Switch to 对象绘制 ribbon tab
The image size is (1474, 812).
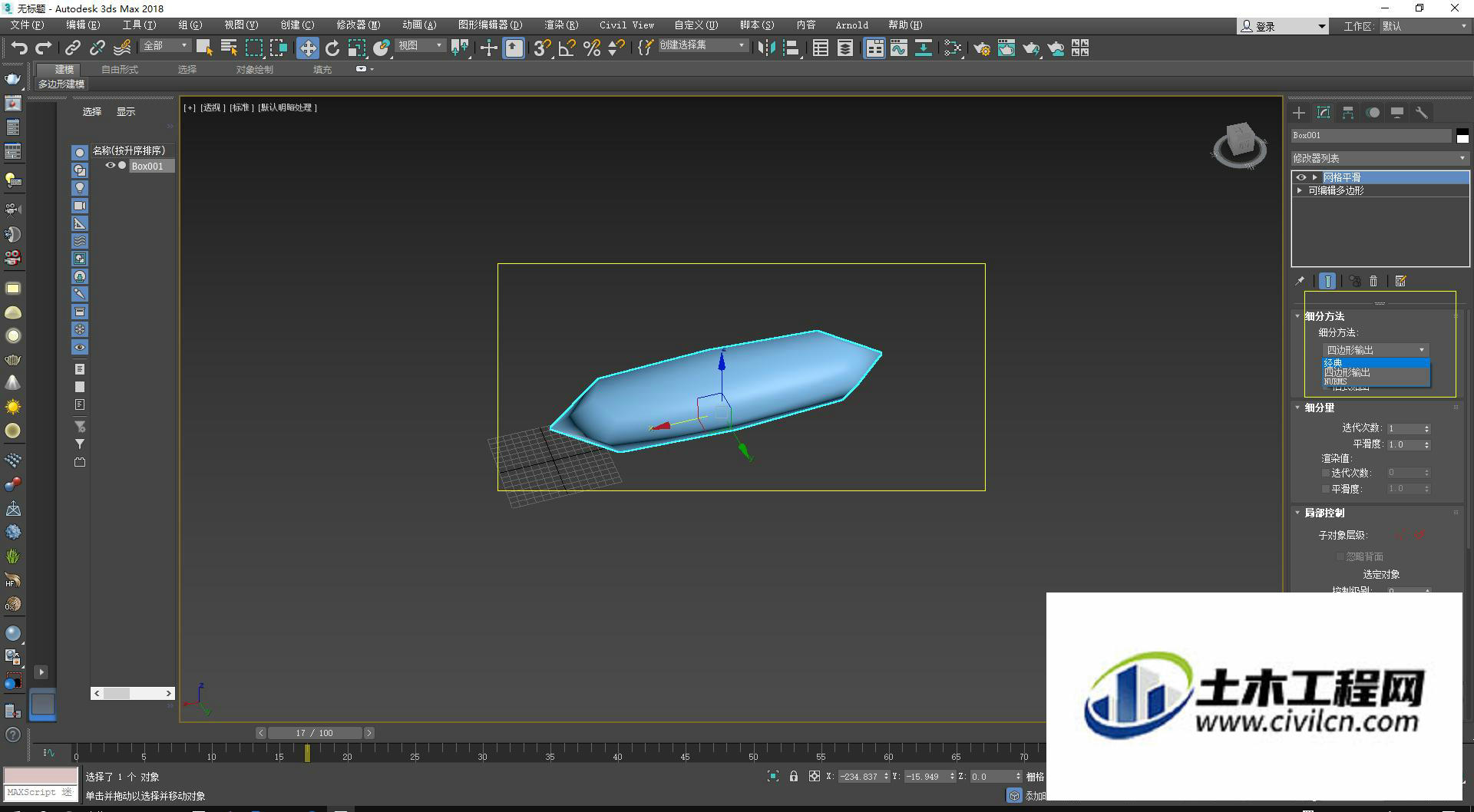(254, 69)
